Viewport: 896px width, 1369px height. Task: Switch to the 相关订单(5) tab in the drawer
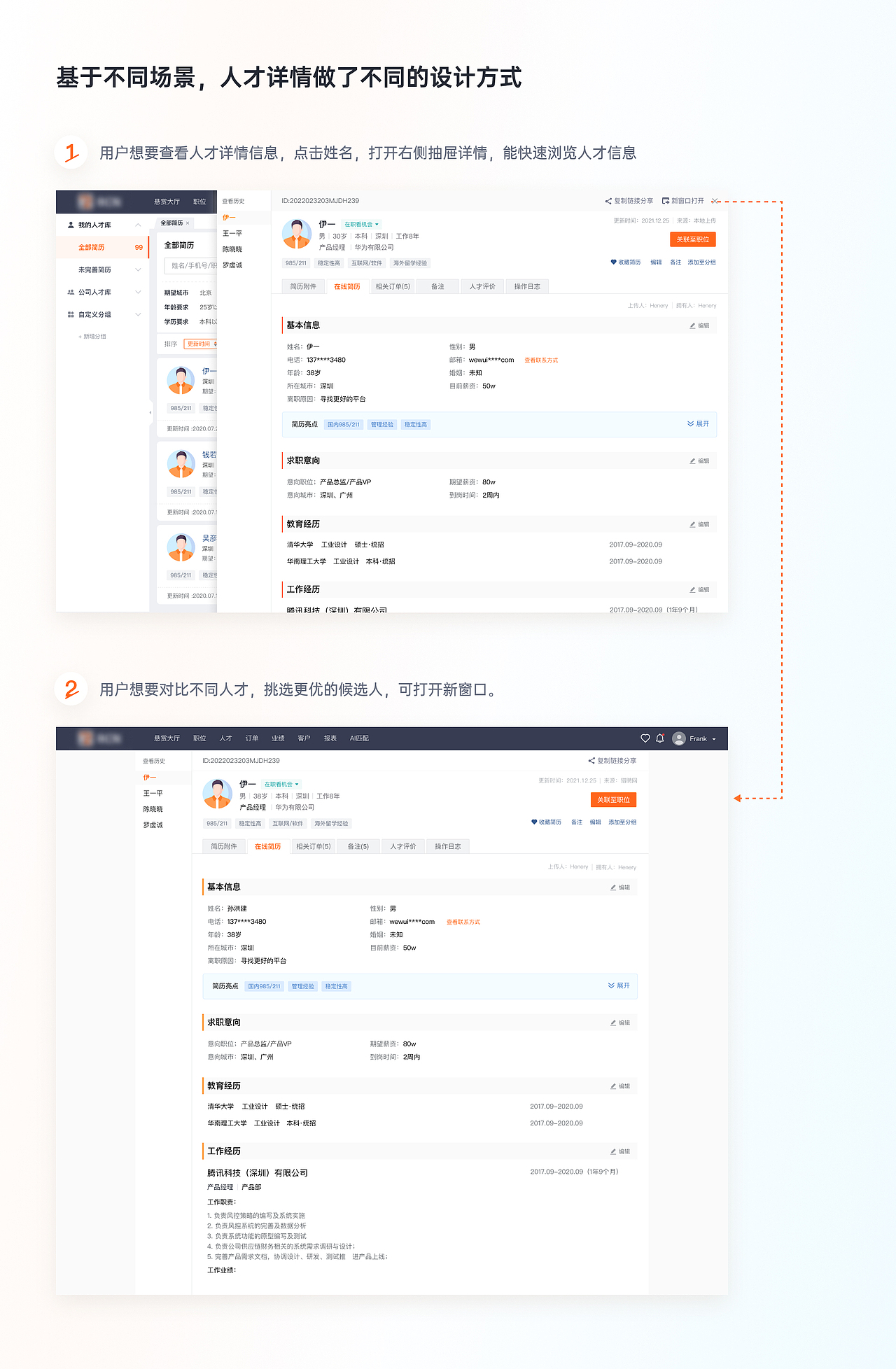coord(393,286)
